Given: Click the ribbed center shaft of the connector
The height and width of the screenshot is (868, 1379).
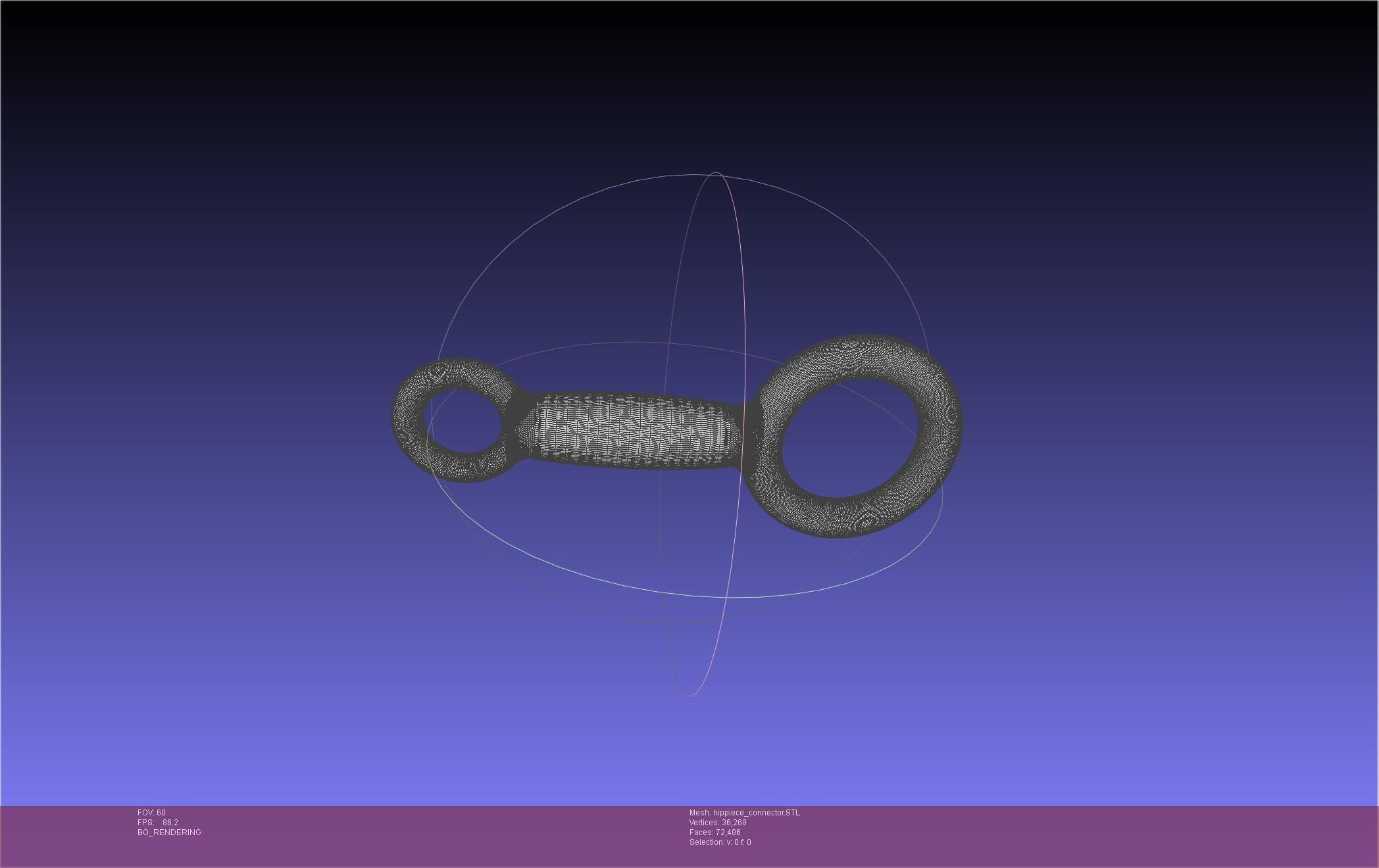Looking at the screenshot, I should tap(632, 431).
